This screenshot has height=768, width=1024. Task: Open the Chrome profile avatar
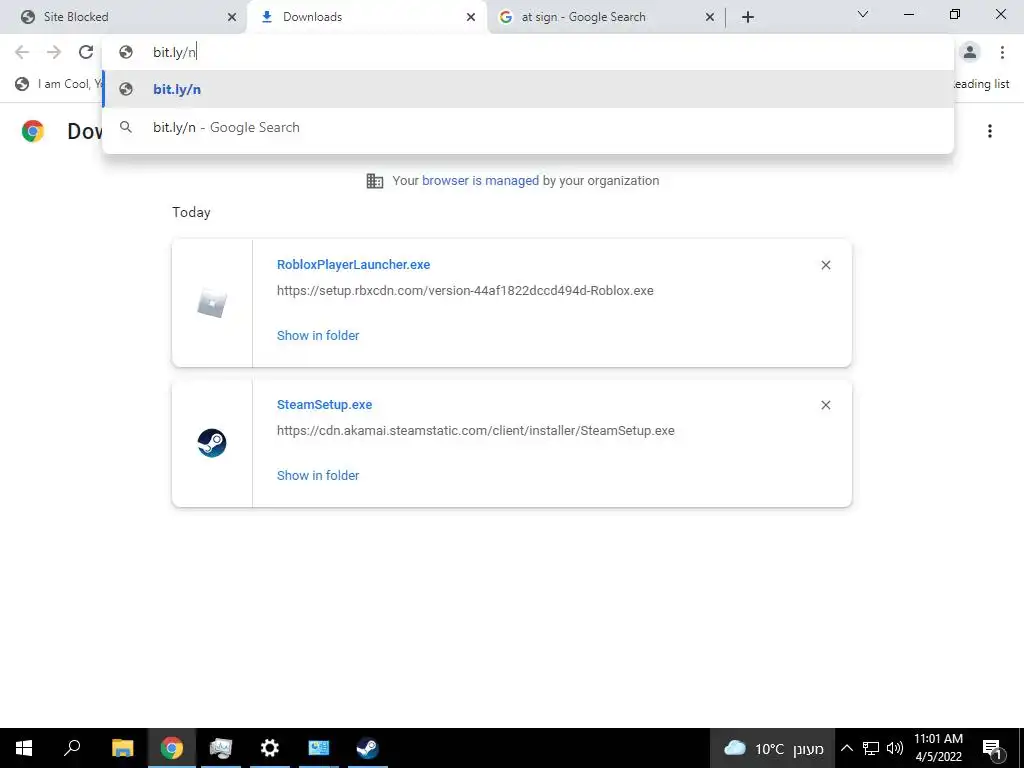[x=970, y=52]
